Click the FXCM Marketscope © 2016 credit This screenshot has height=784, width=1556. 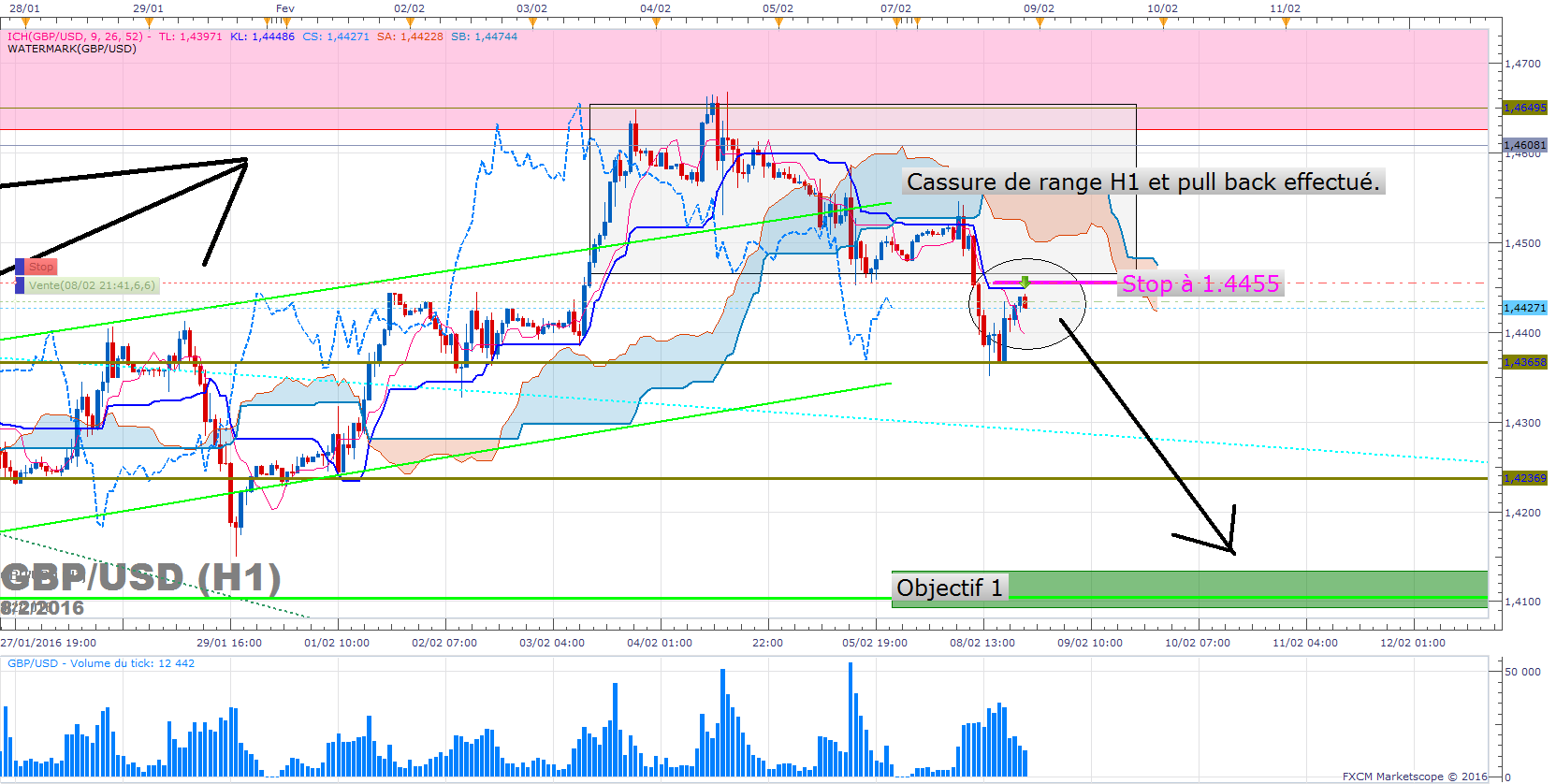[1415, 777]
